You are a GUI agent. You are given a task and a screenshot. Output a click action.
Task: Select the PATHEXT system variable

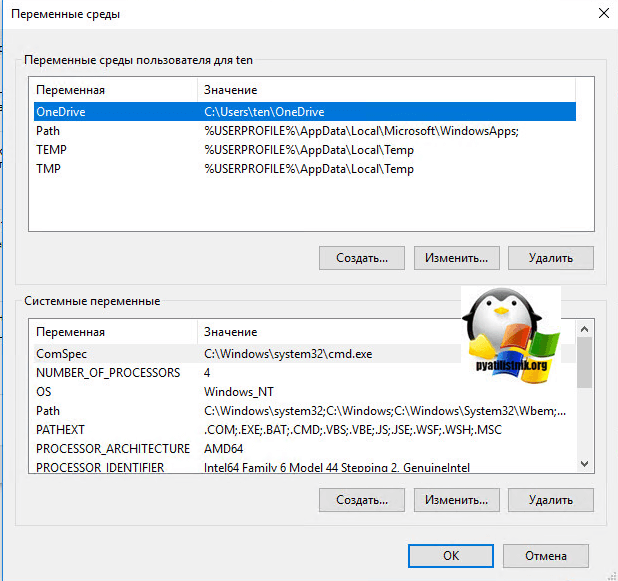(305, 430)
